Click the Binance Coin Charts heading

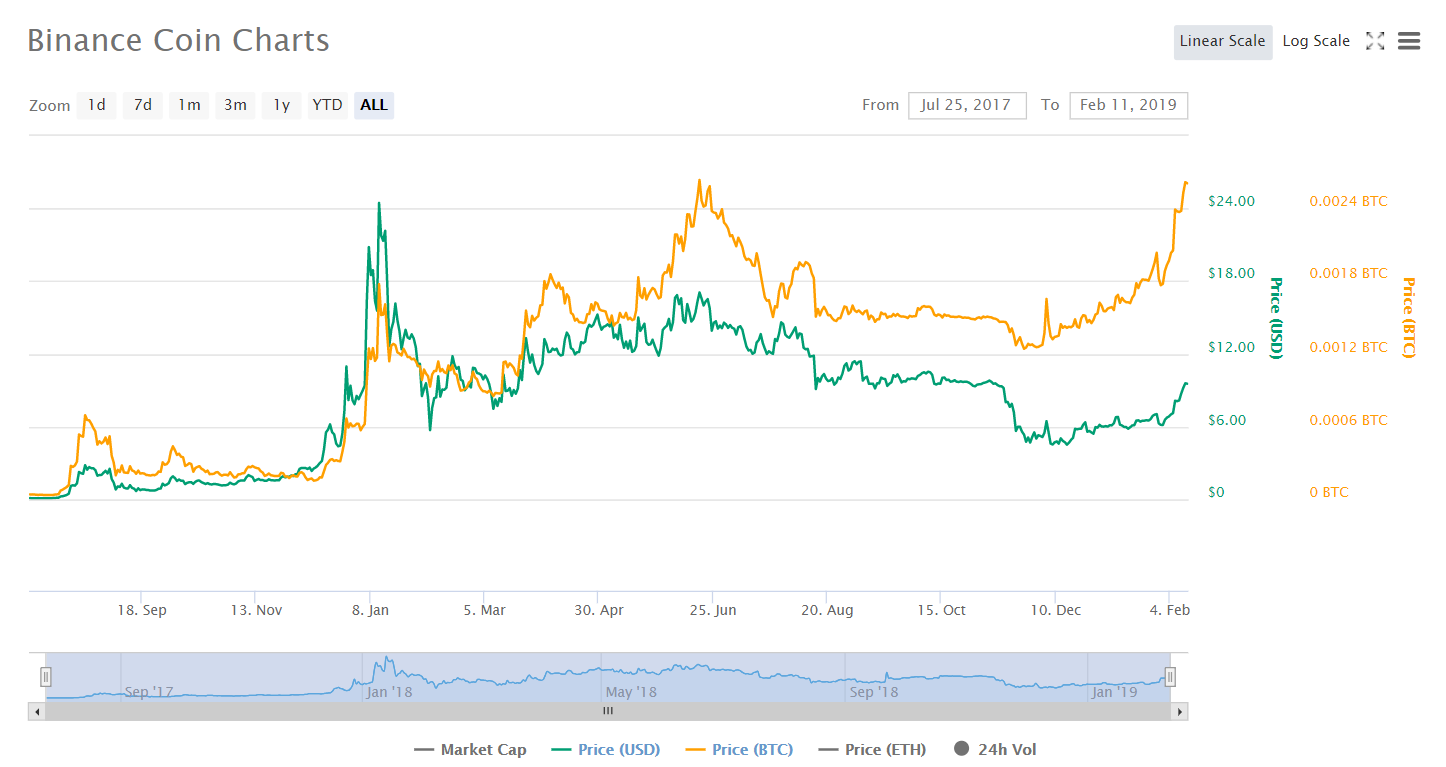click(178, 40)
